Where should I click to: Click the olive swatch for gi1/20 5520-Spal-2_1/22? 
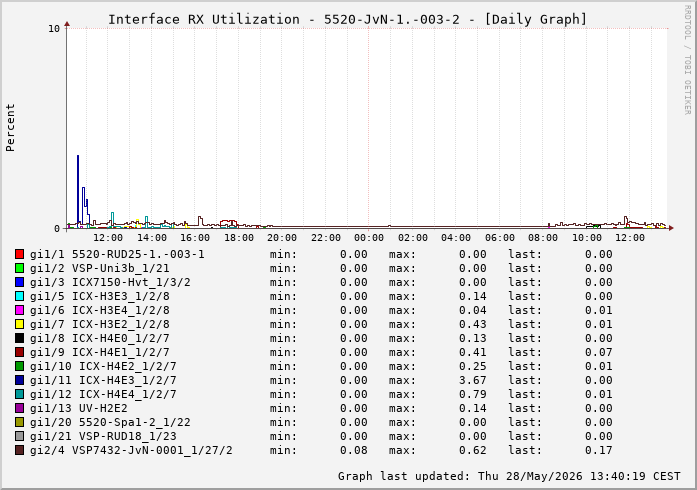(x=19, y=422)
